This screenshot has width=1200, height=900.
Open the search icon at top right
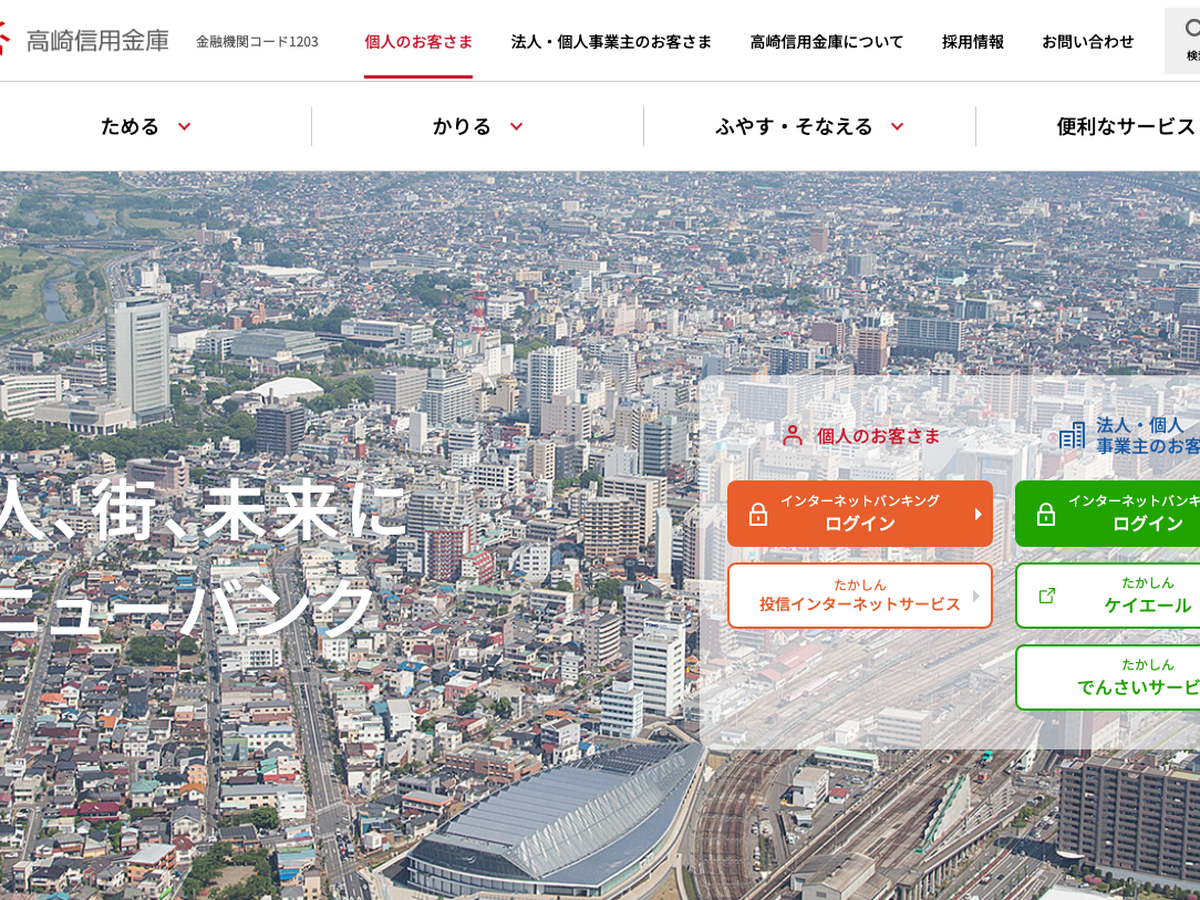click(1190, 30)
